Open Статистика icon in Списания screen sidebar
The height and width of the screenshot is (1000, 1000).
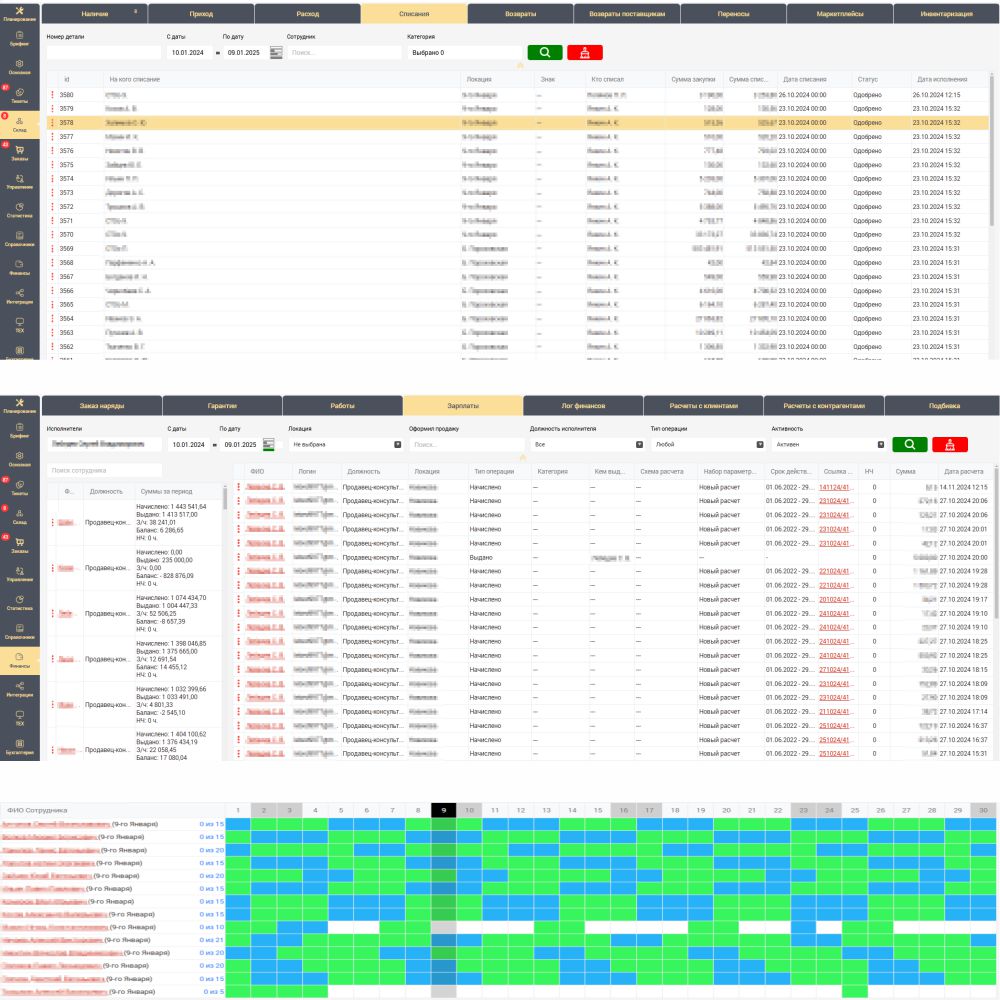point(20,210)
